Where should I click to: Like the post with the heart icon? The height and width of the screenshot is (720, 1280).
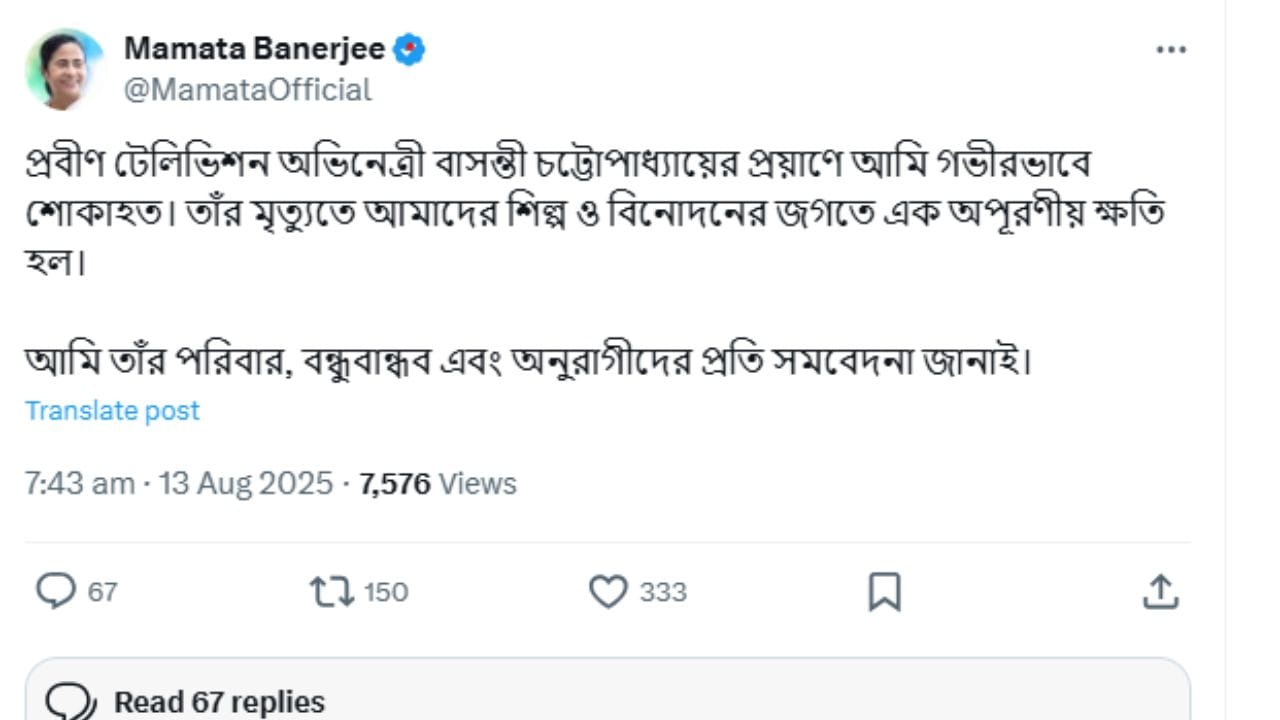tap(607, 591)
